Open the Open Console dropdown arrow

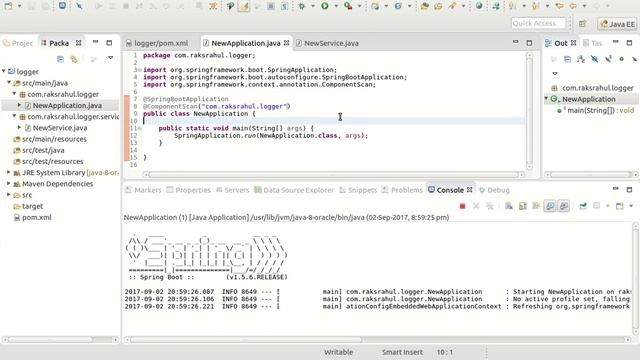click(x=631, y=206)
